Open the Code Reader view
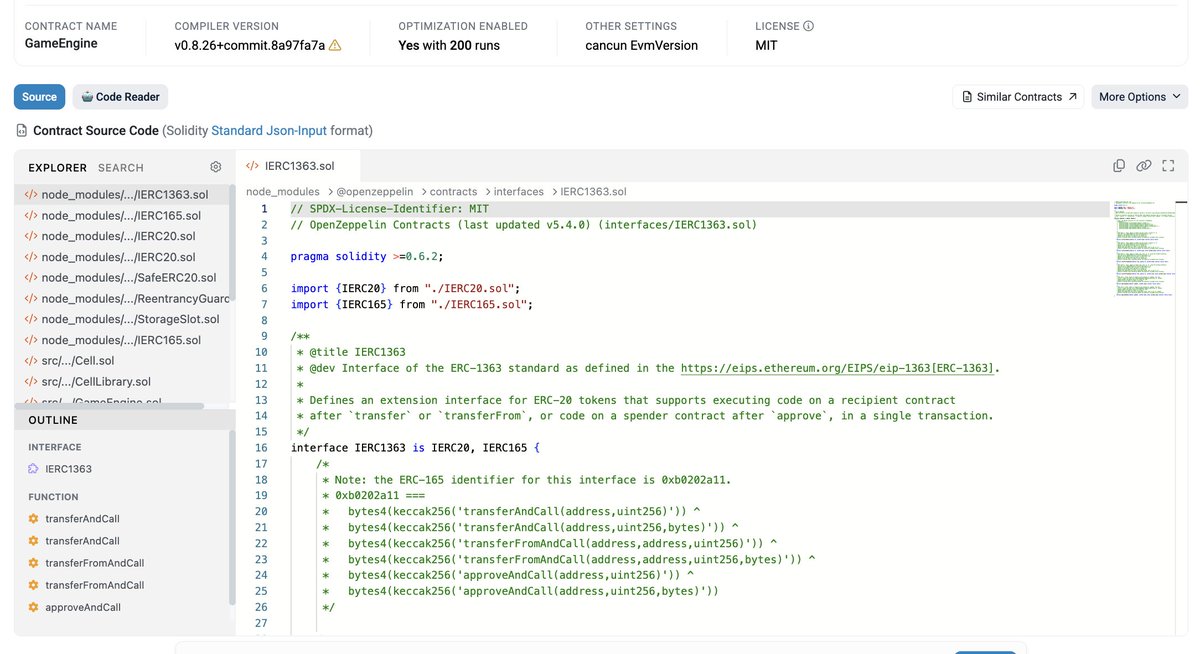The height and width of the screenshot is (654, 1200). tap(120, 97)
